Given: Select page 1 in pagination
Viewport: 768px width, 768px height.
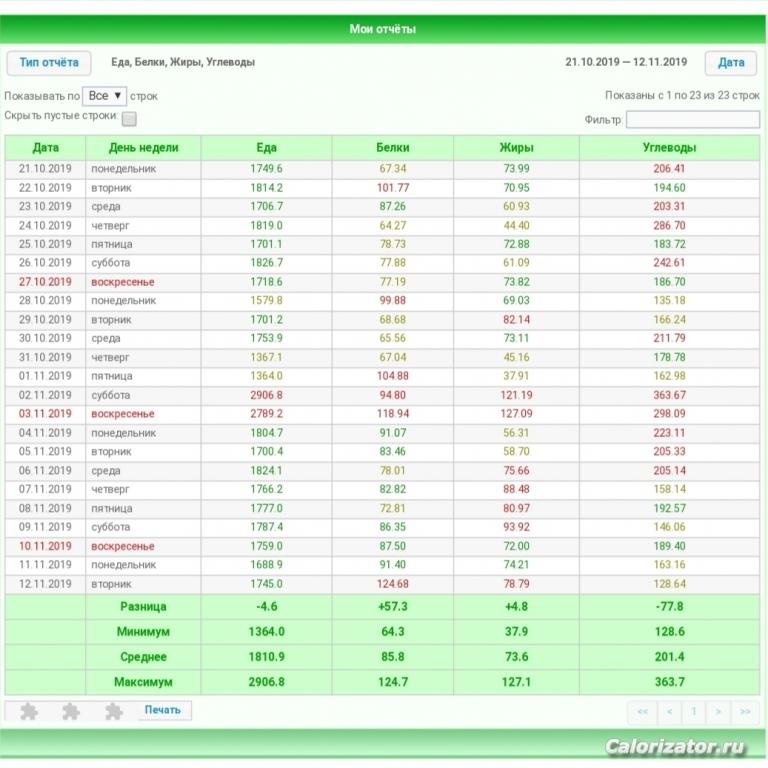Looking at the screenshot, I should pos(694,712).
